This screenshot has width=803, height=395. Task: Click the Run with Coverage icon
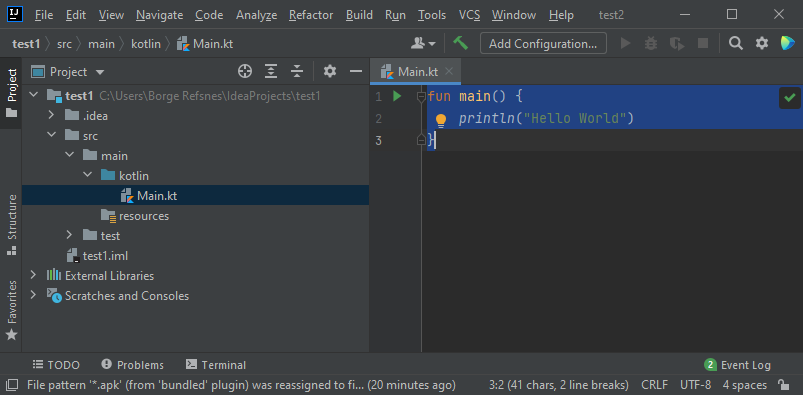coord(677,44)
